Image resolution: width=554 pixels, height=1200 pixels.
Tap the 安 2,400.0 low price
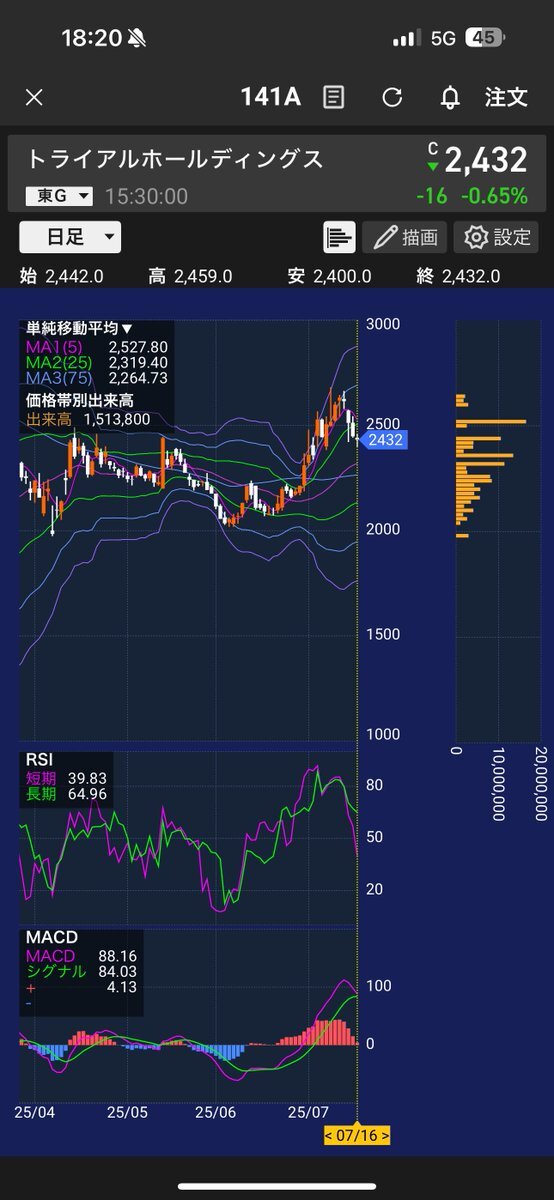pos(329,276)
